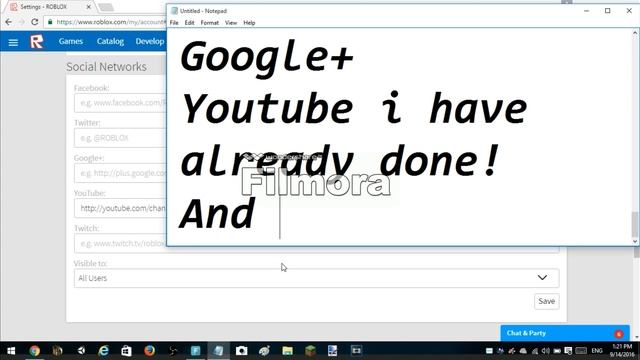Open the Notepad File menu
Image resolution: width=640 pixels, height=360 pixels.
174,23
